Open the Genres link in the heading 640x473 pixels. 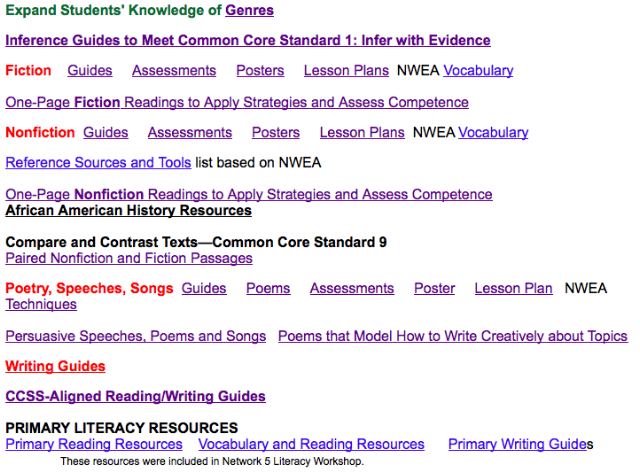[249, 10]
